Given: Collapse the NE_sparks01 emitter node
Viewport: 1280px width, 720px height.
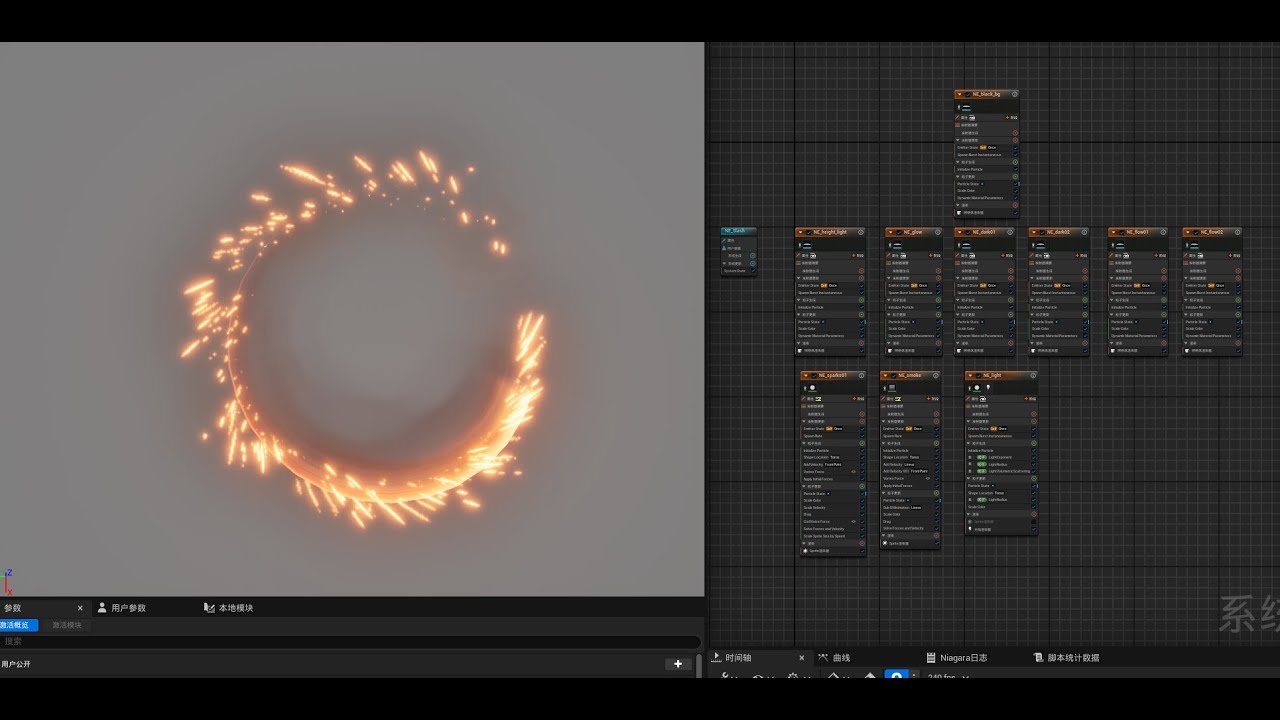Looking at the screenshot, I should (806, 375).
